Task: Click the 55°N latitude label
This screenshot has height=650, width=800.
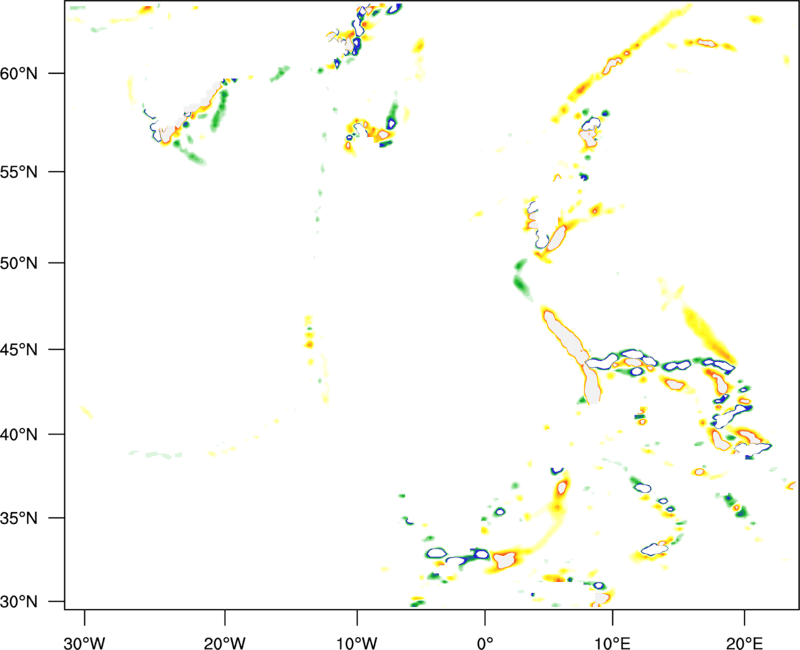Action: pyautogui.click(x=19, y=172)
